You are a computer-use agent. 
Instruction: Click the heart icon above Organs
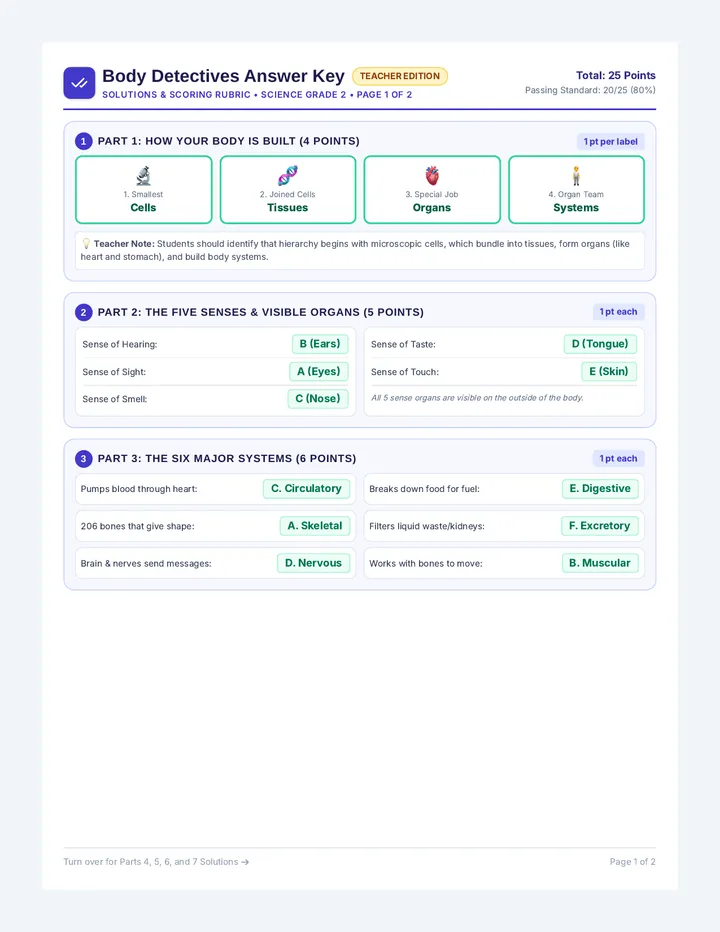[x=432, y=176]
